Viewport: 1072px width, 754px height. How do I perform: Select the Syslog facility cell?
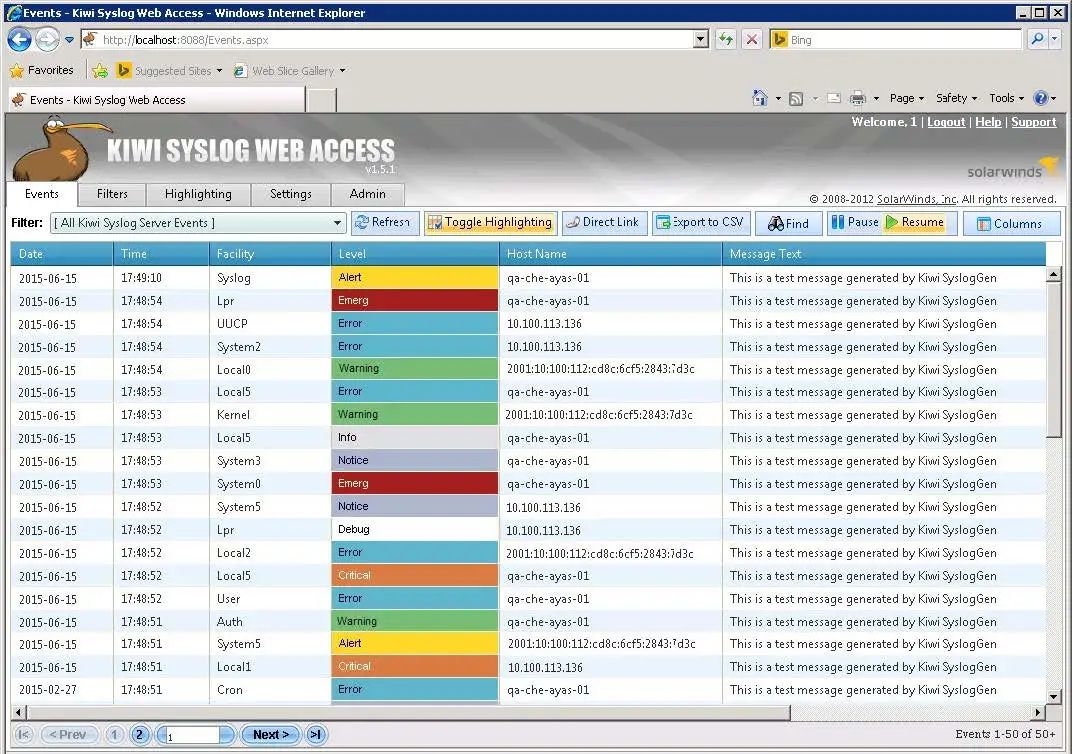tap(270, 278)
